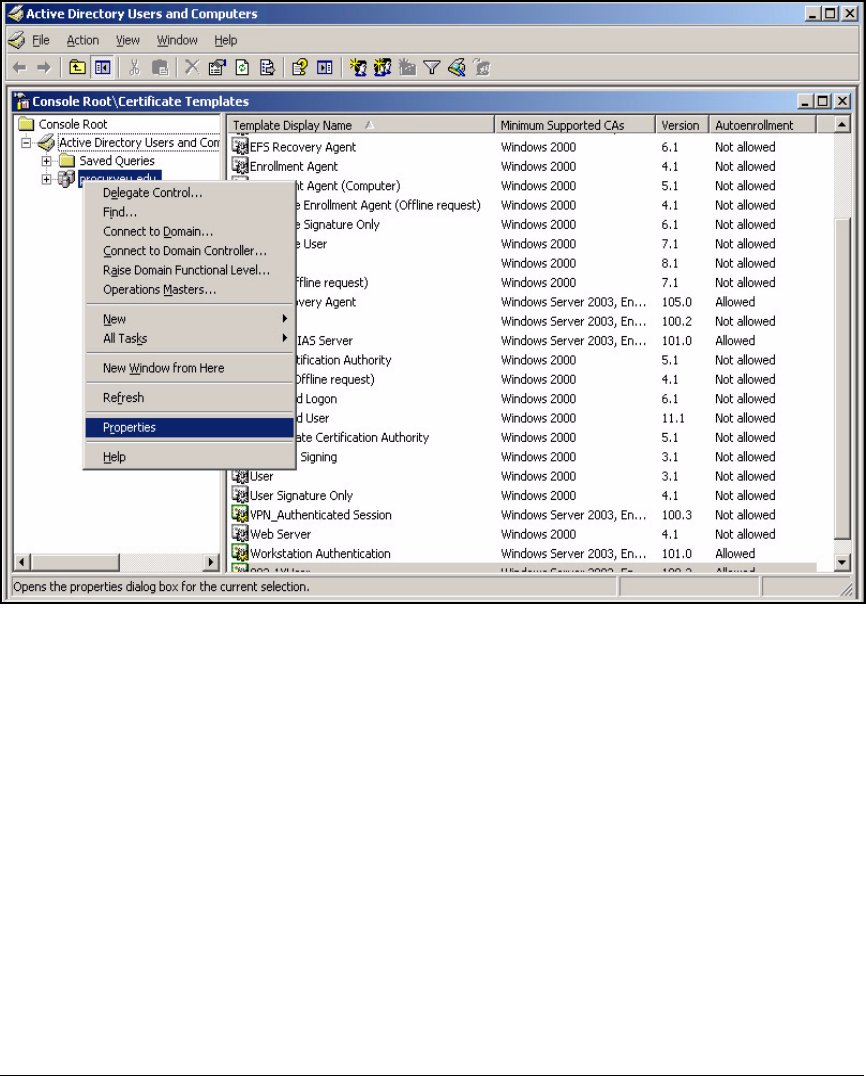Choose Raise Domain Functional Level...
Image resolution: width=866 pixels, height=1076 pixels.
point(190,270)
